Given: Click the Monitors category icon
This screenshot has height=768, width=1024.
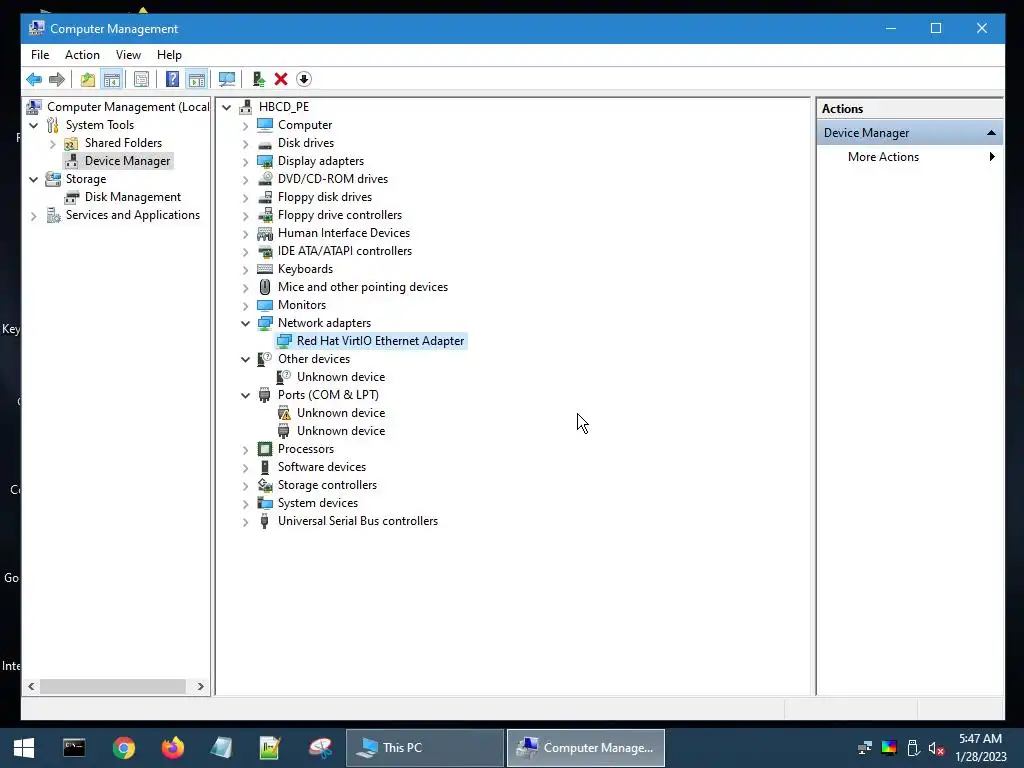Looking at the screenshot, I should click(264, 305).
